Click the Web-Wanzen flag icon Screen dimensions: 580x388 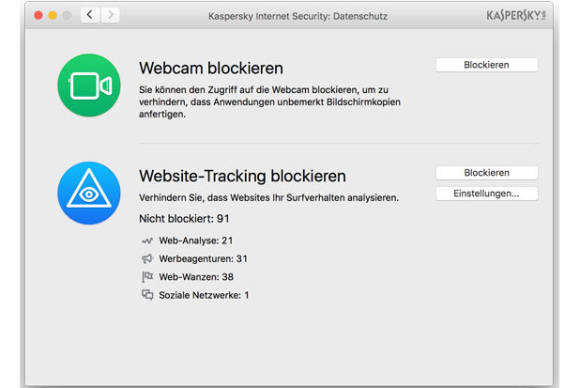point(147,277)
